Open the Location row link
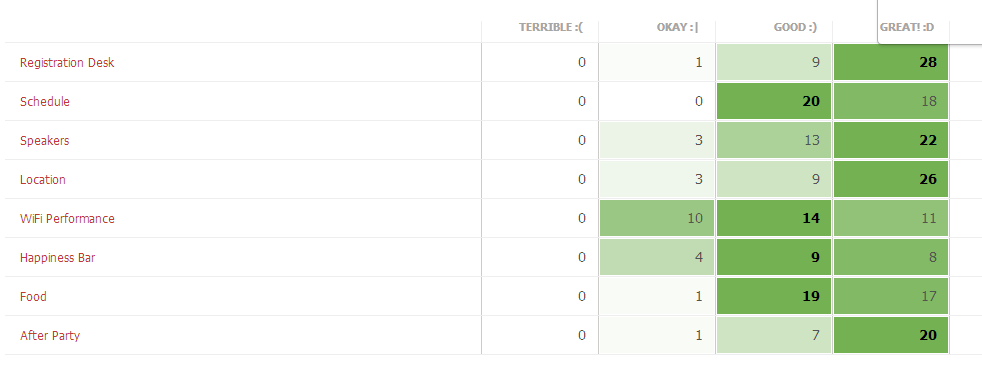This screenshot has width=982, height=382. pos(43,179)
